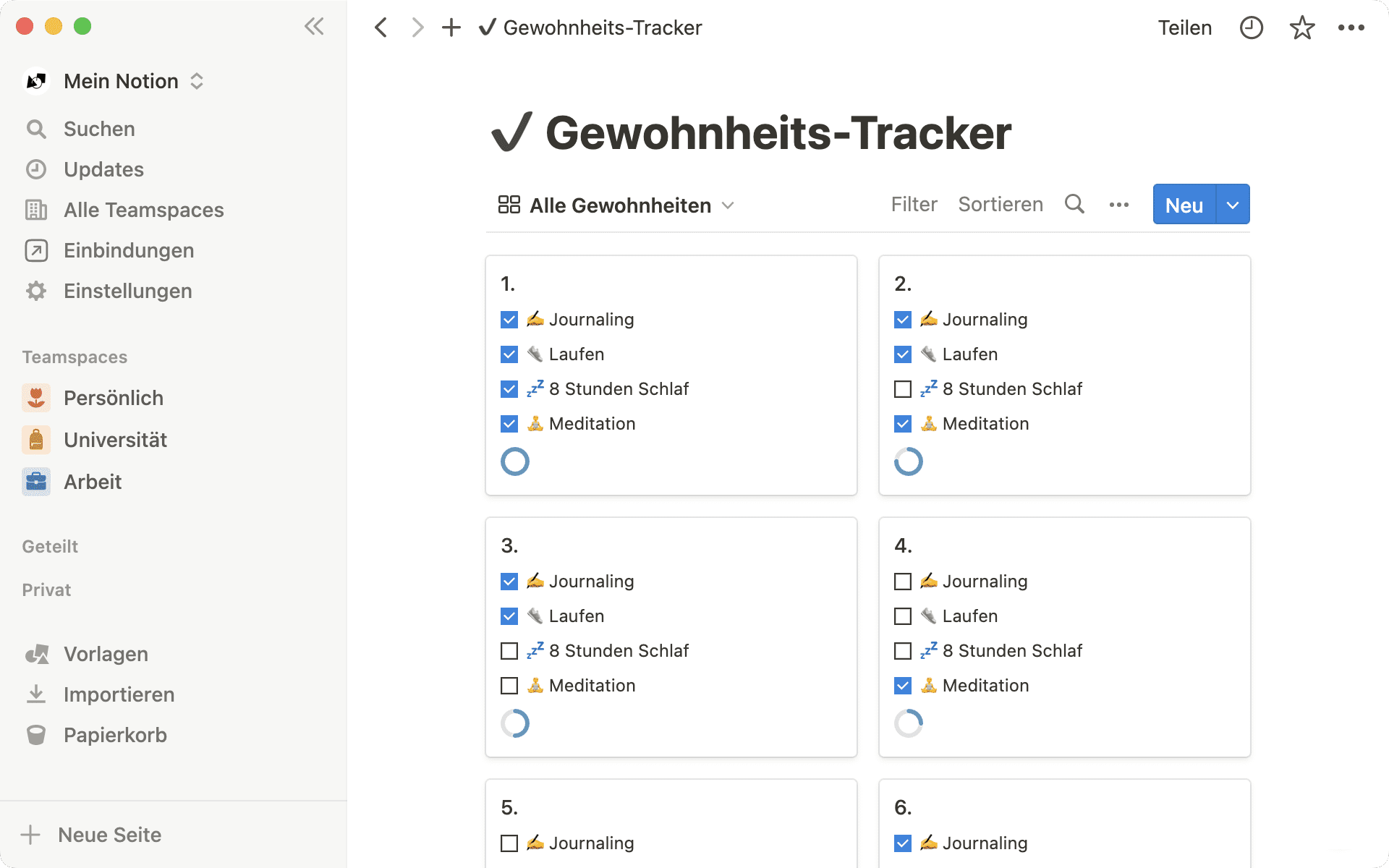Click the database search magnifier icon

click(1074, 205)
